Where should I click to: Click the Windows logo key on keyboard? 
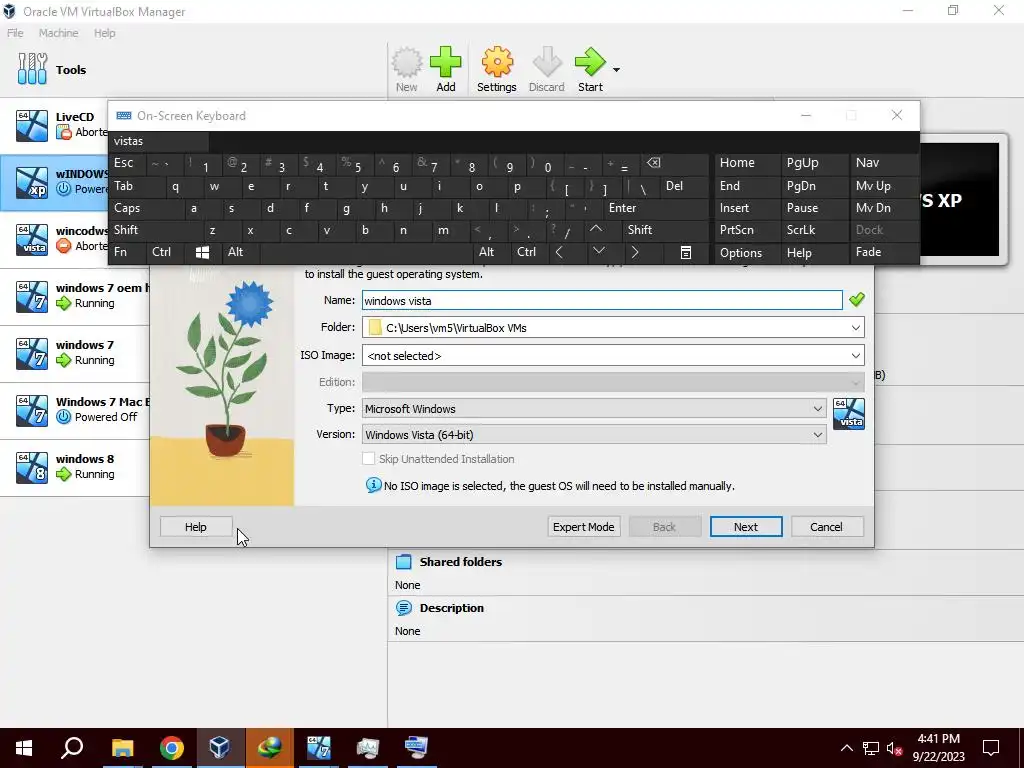[x=202, y=253]
